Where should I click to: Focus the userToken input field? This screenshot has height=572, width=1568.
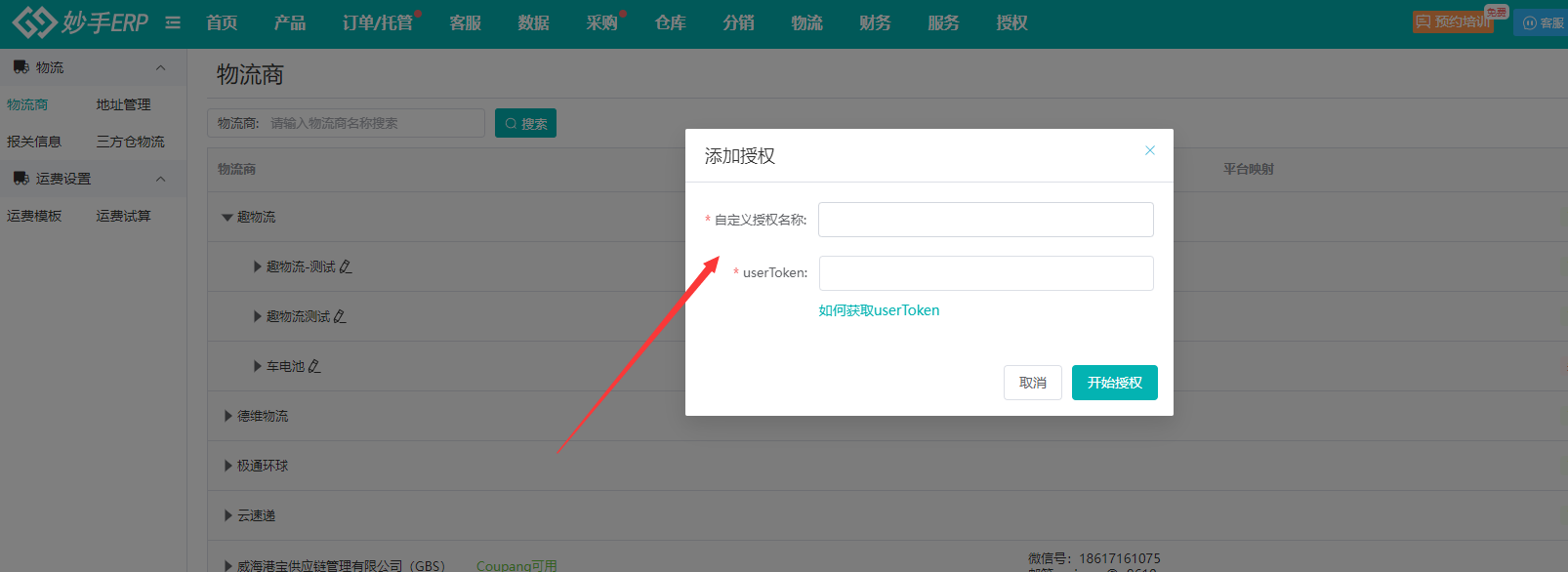point(985,273)
